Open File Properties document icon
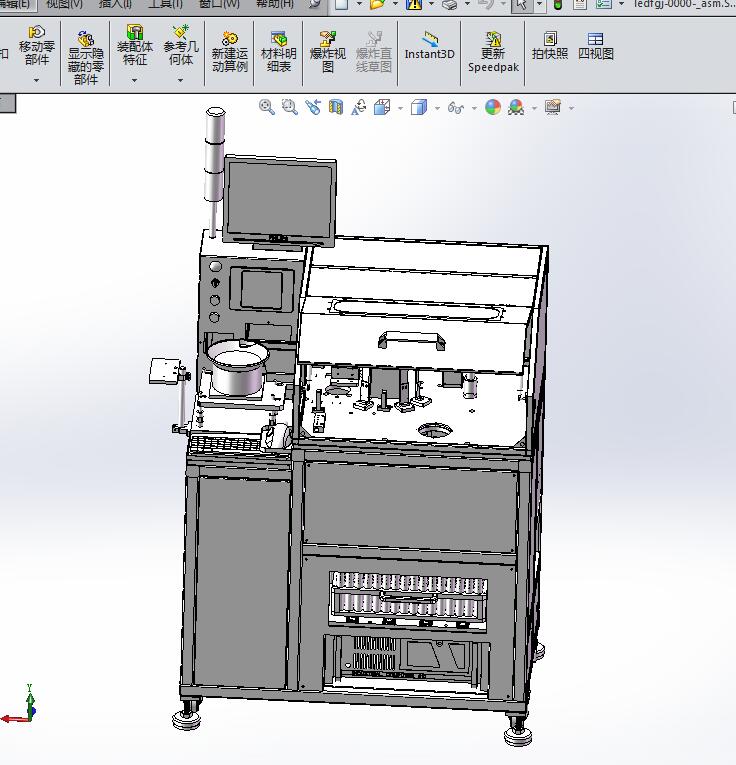This screenshot has width=736, height=765. click(x=580, y=4)
